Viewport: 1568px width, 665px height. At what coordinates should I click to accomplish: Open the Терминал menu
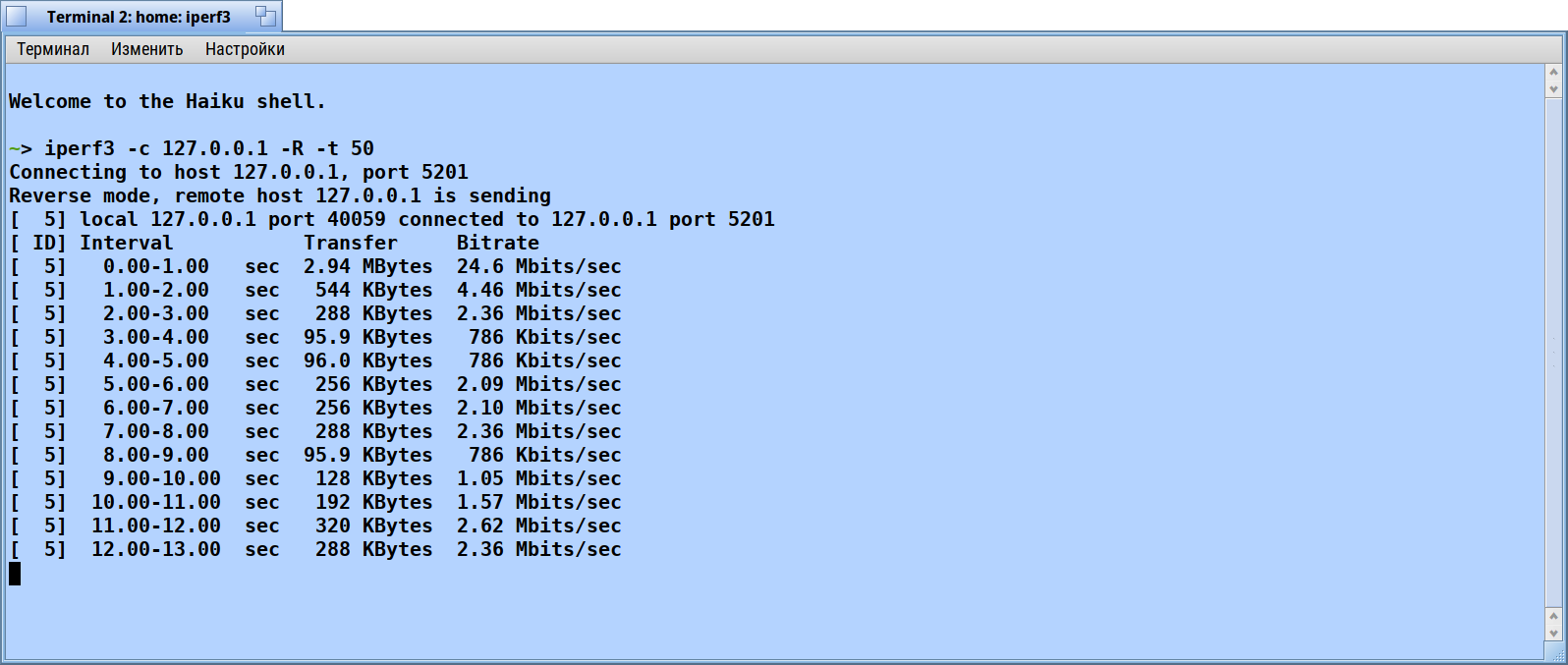[x=53, y=49]
